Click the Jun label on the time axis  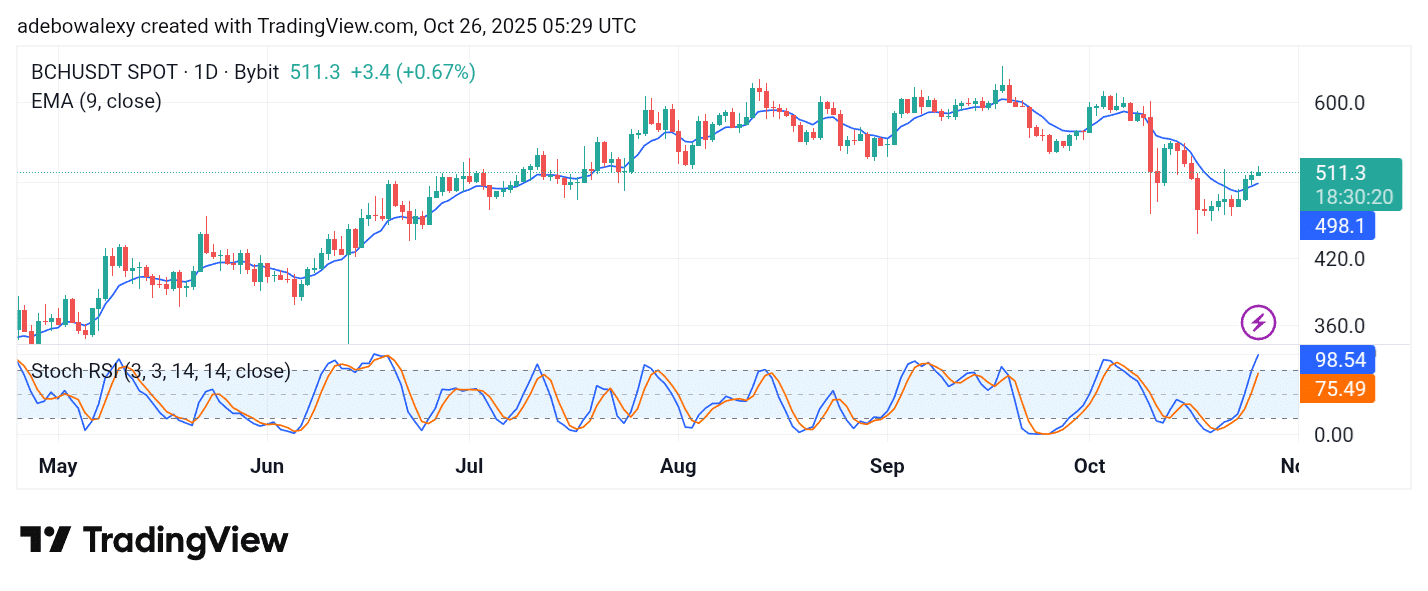click(267, 466)
